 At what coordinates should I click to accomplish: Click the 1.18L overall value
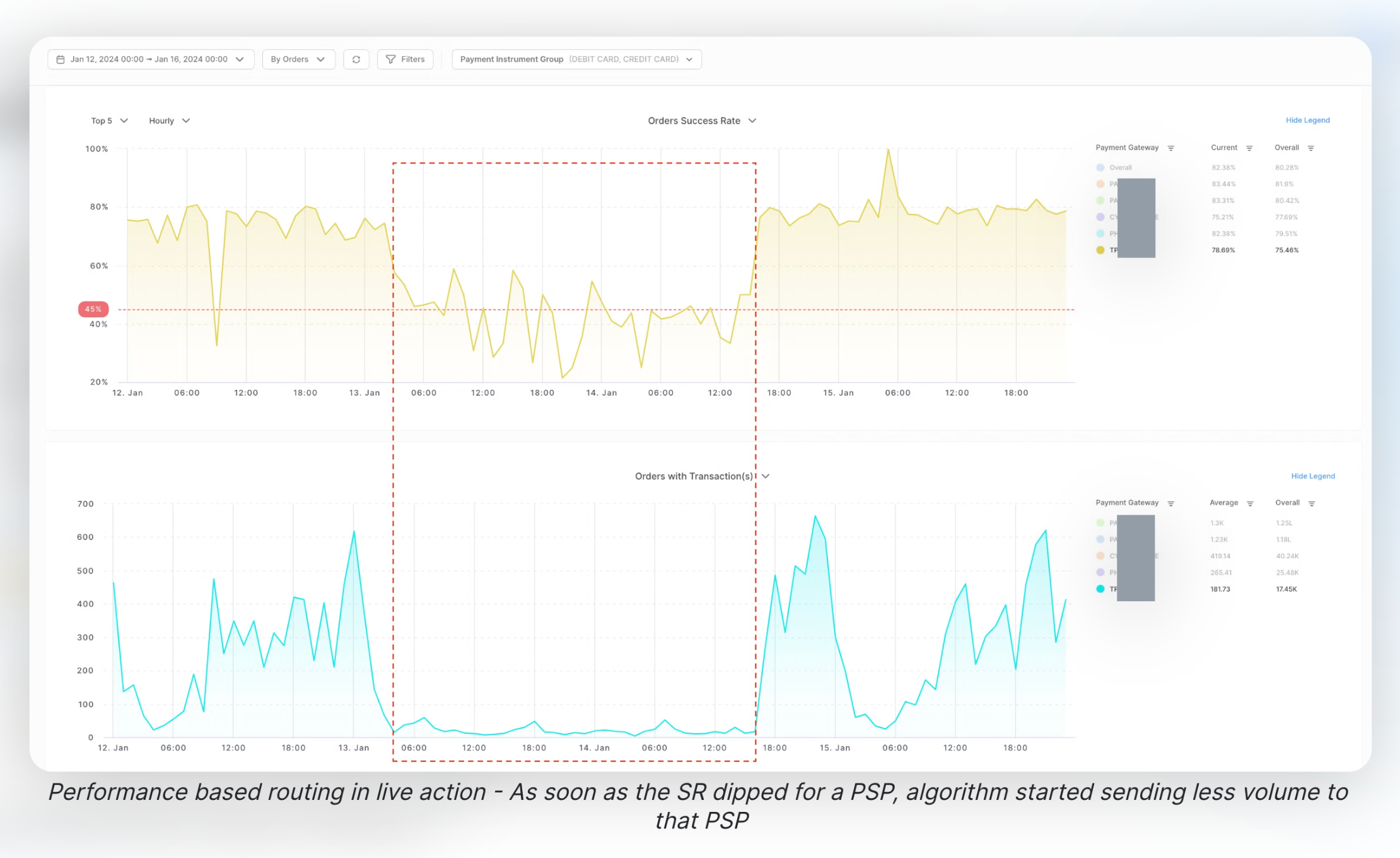point(1283,539)
